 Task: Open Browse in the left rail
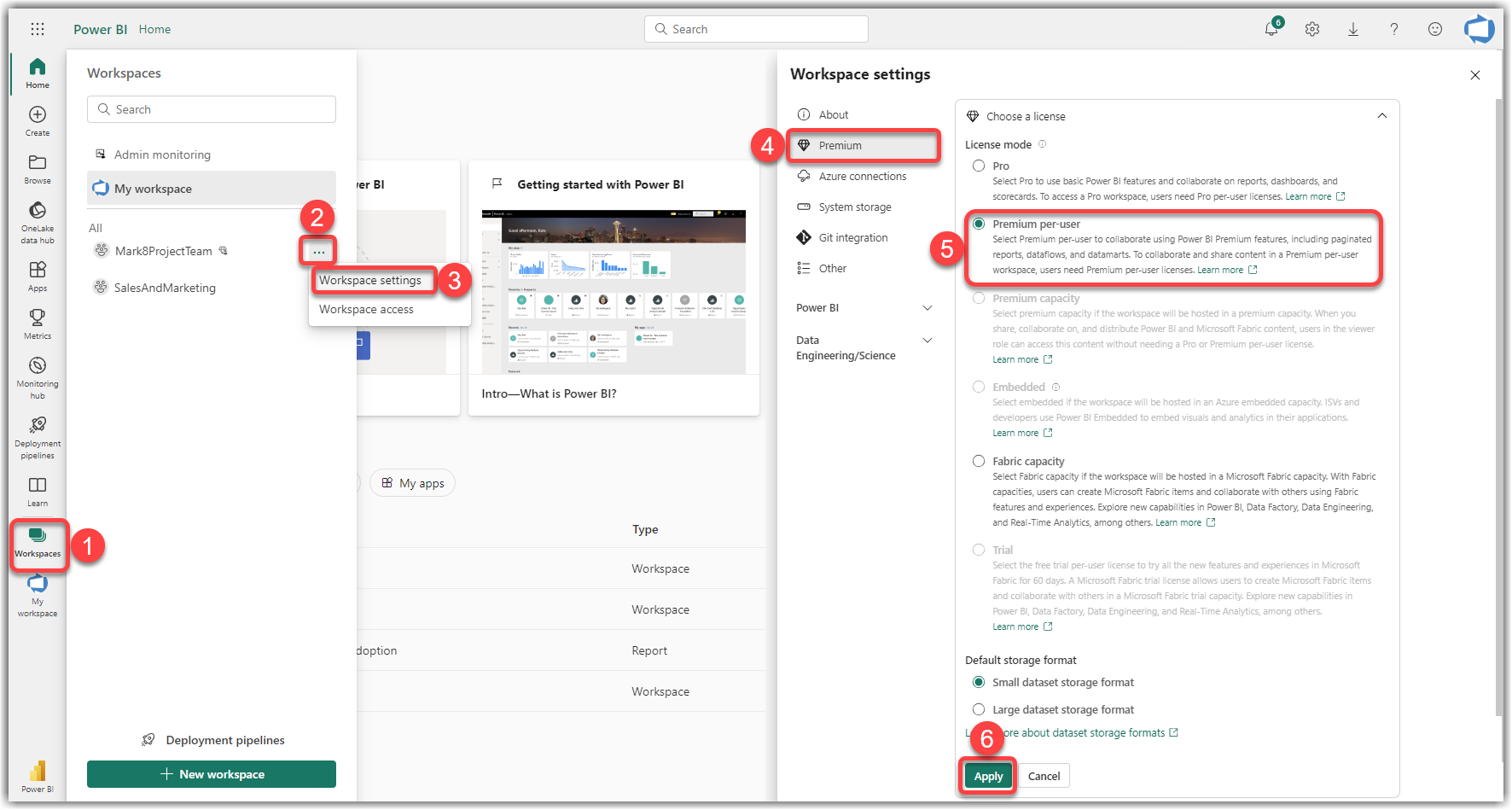click(x=38, y=169)
